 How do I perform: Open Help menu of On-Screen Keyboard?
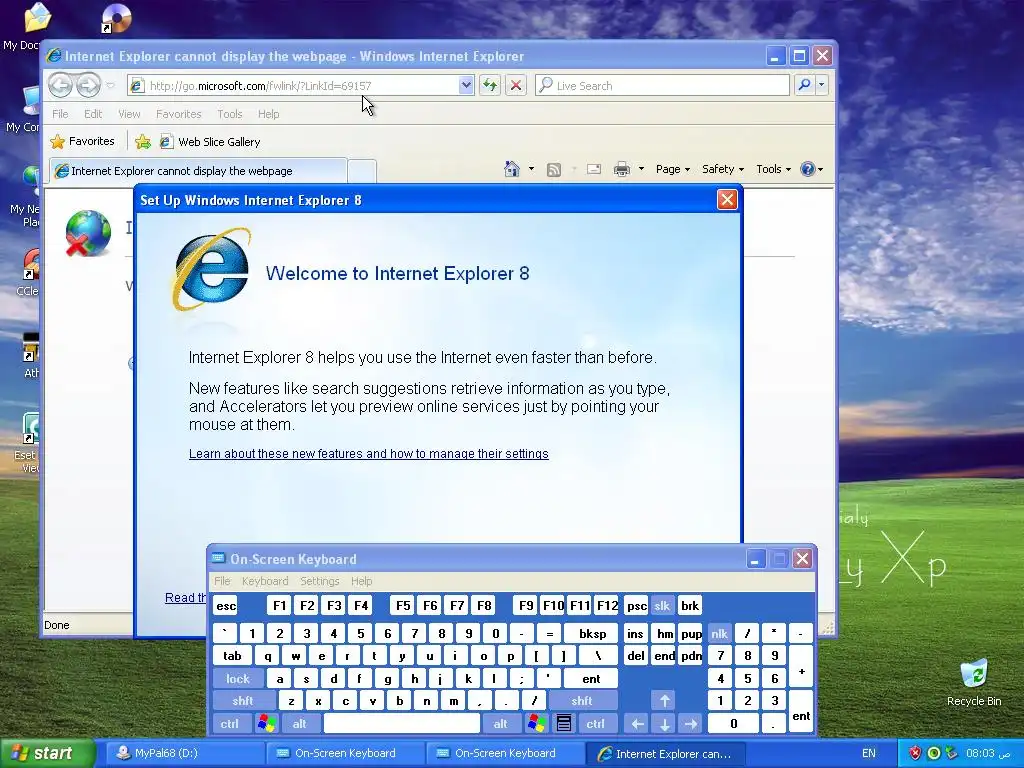coord(361,581)
